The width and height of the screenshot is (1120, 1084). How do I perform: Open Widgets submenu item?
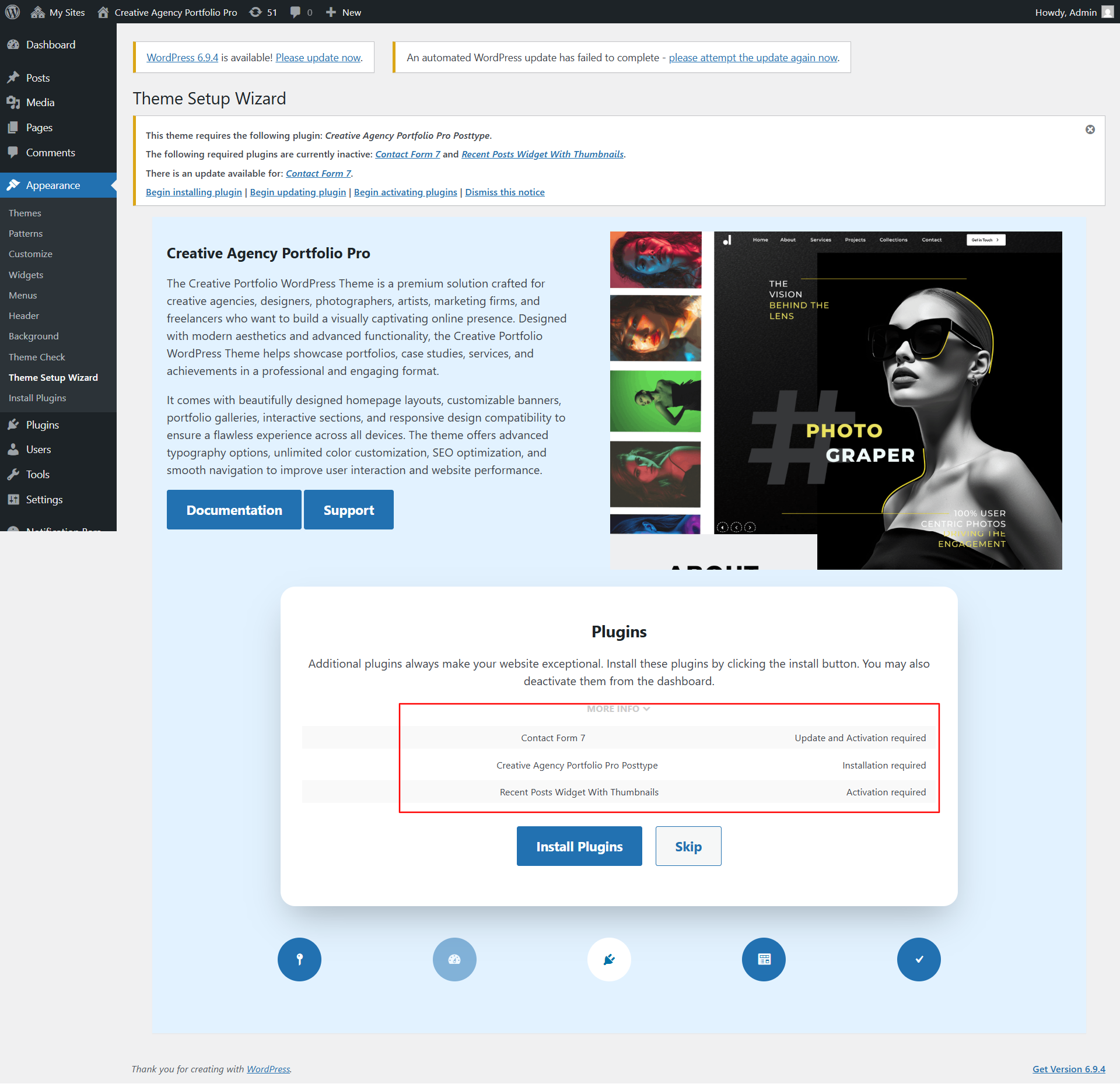click(x=26, y=275)
